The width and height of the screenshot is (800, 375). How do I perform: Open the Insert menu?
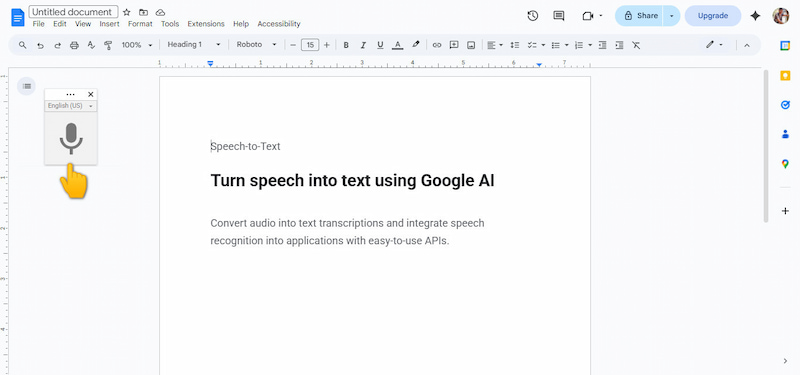[x=109, y=24]
